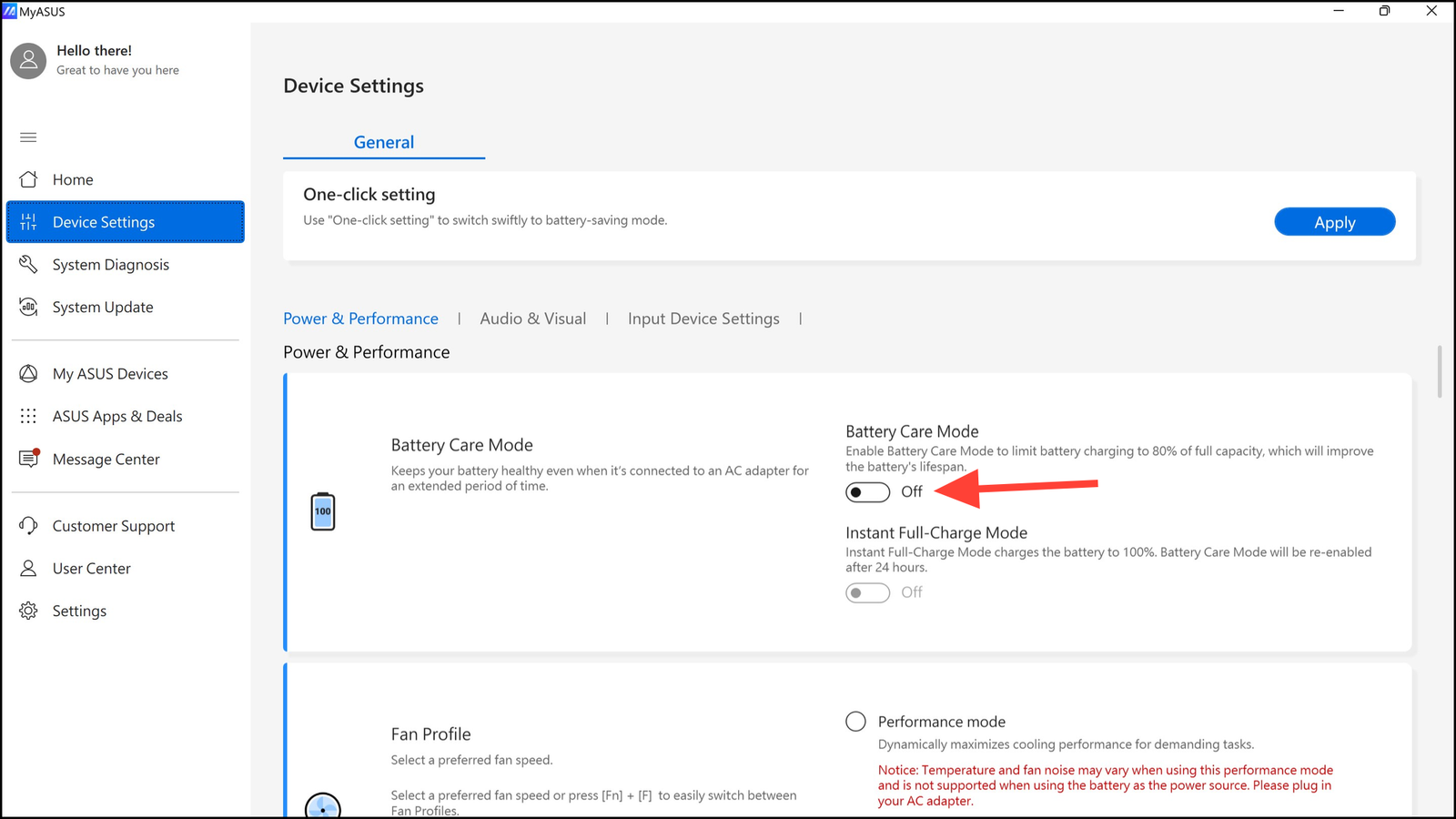Viewport: 1456px width, 819px height.
Task: Click the user profile avatar
Action: (x=27, y=60)
